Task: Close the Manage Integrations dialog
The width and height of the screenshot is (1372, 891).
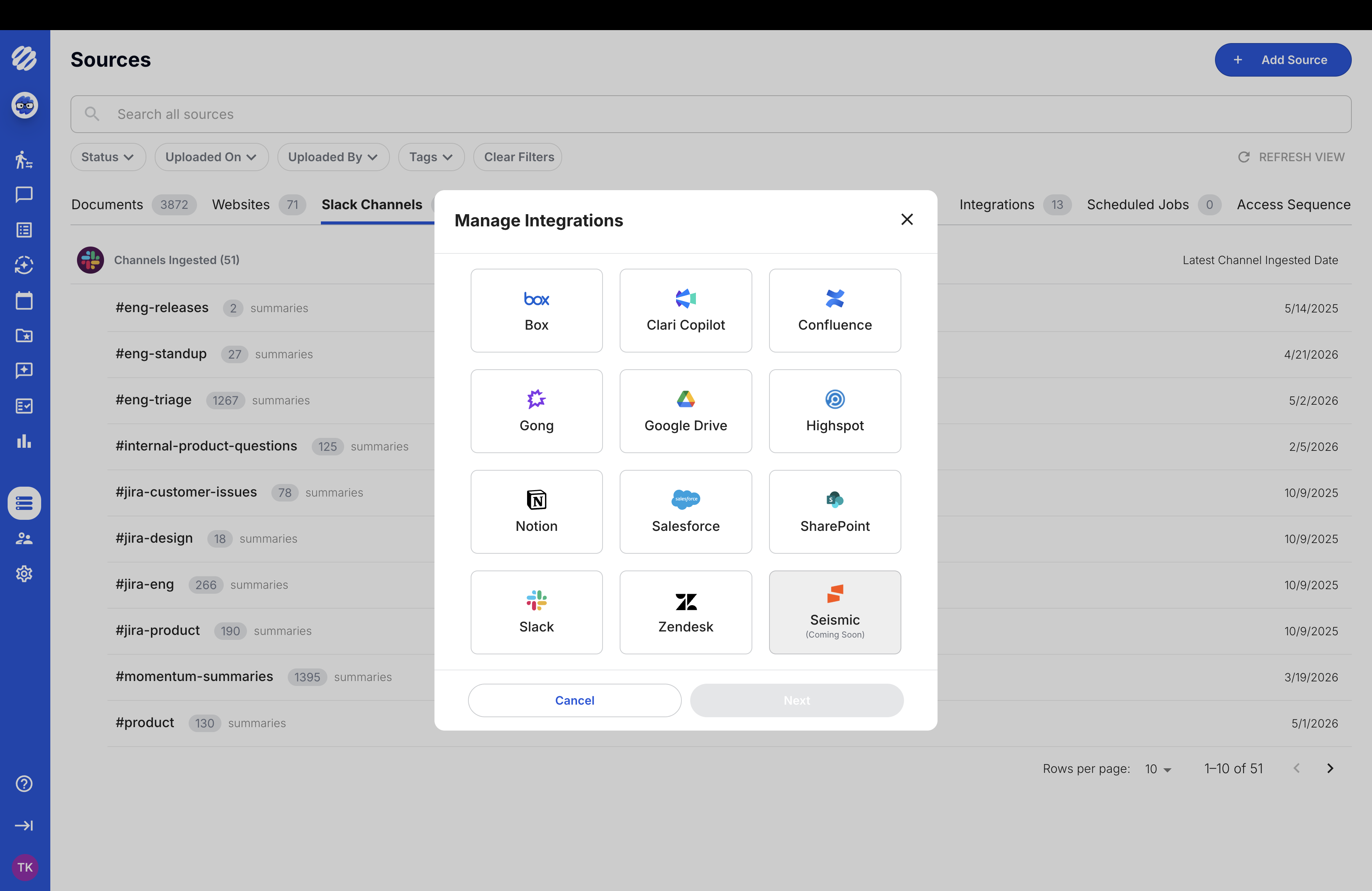Action: (x=907, y=219)
